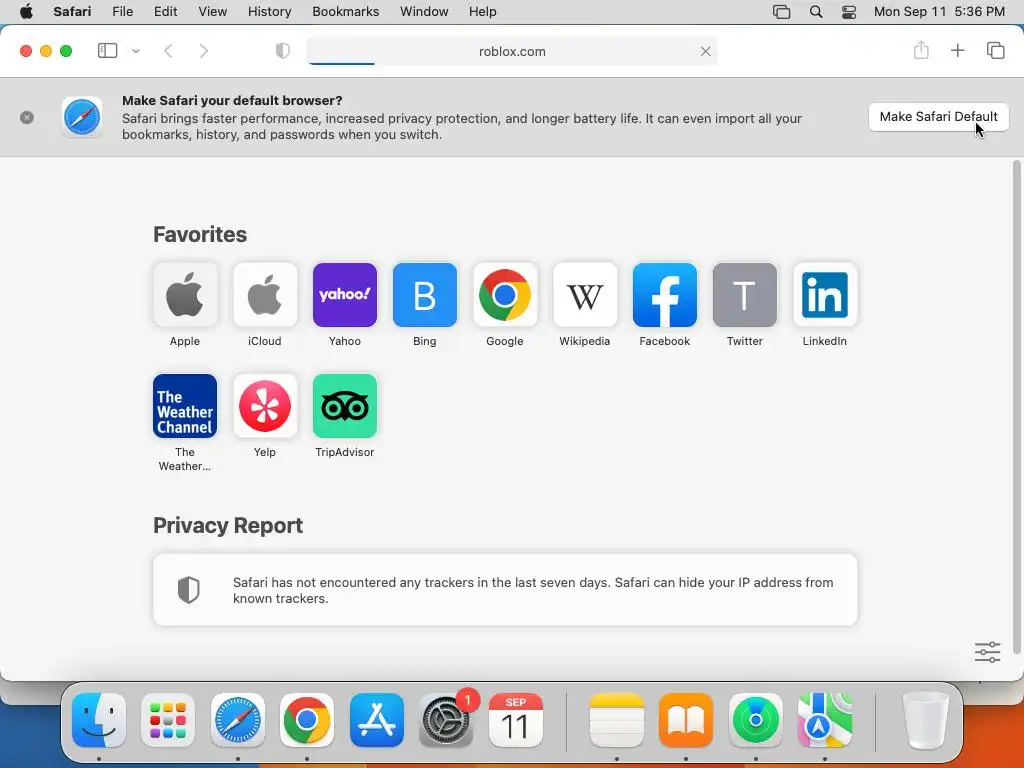Viewport: 1024px width, 768px height.
Task: Open Trash from the Dock
Action: (925, 720)
